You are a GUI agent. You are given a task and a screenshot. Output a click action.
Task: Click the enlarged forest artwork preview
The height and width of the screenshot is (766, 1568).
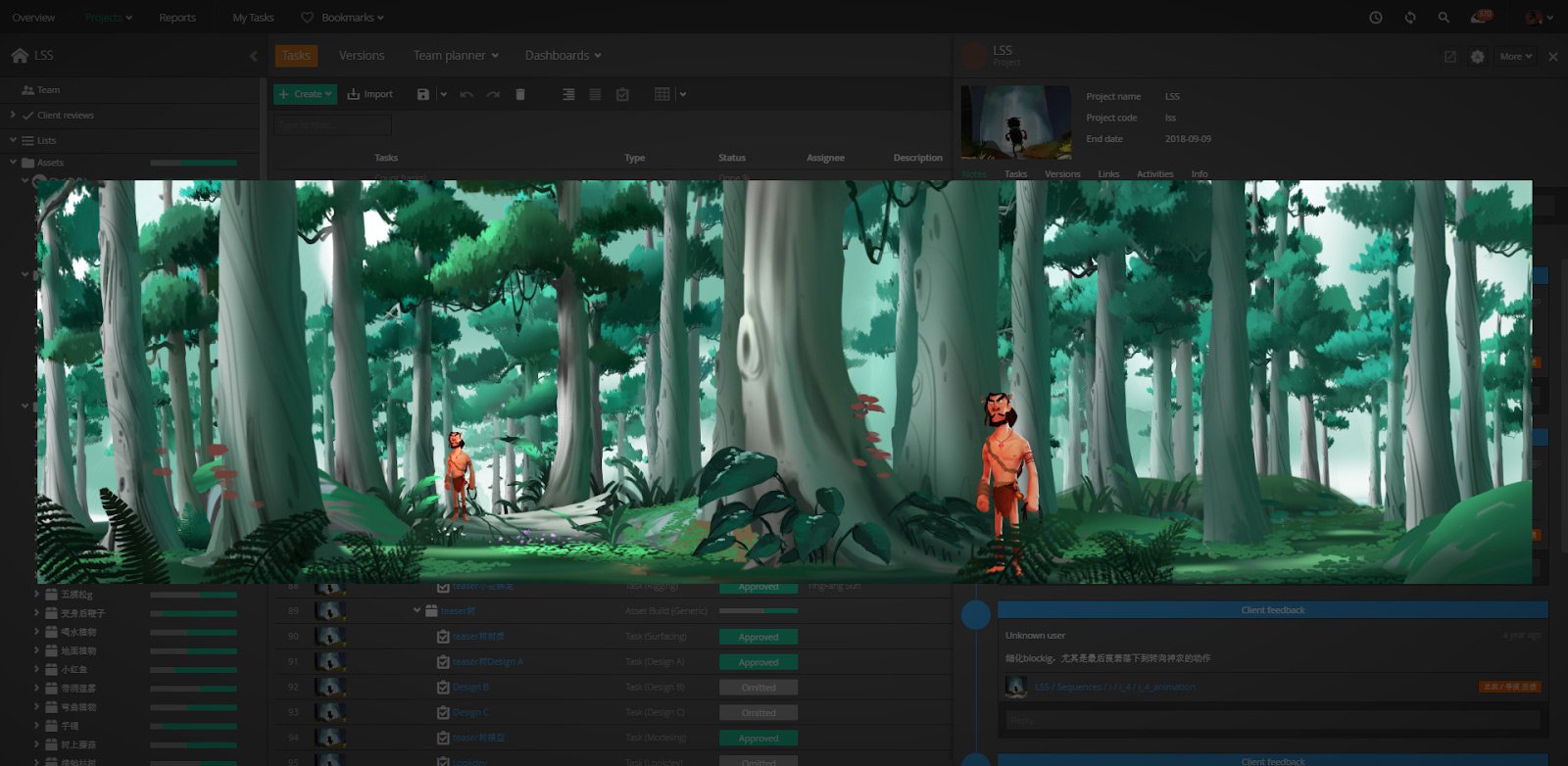(784, 382)
